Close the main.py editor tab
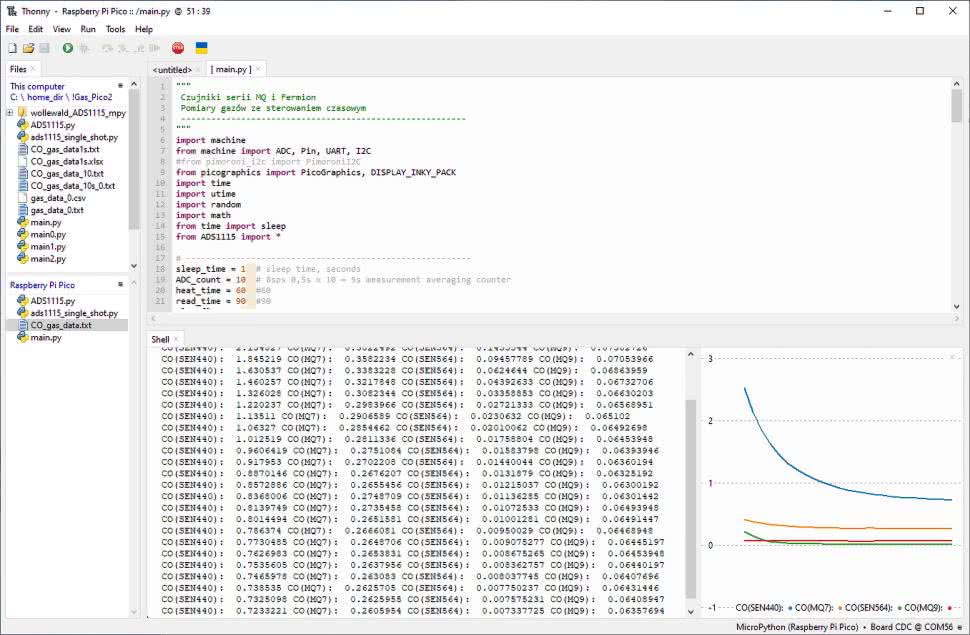 click(x=258, y=69)
